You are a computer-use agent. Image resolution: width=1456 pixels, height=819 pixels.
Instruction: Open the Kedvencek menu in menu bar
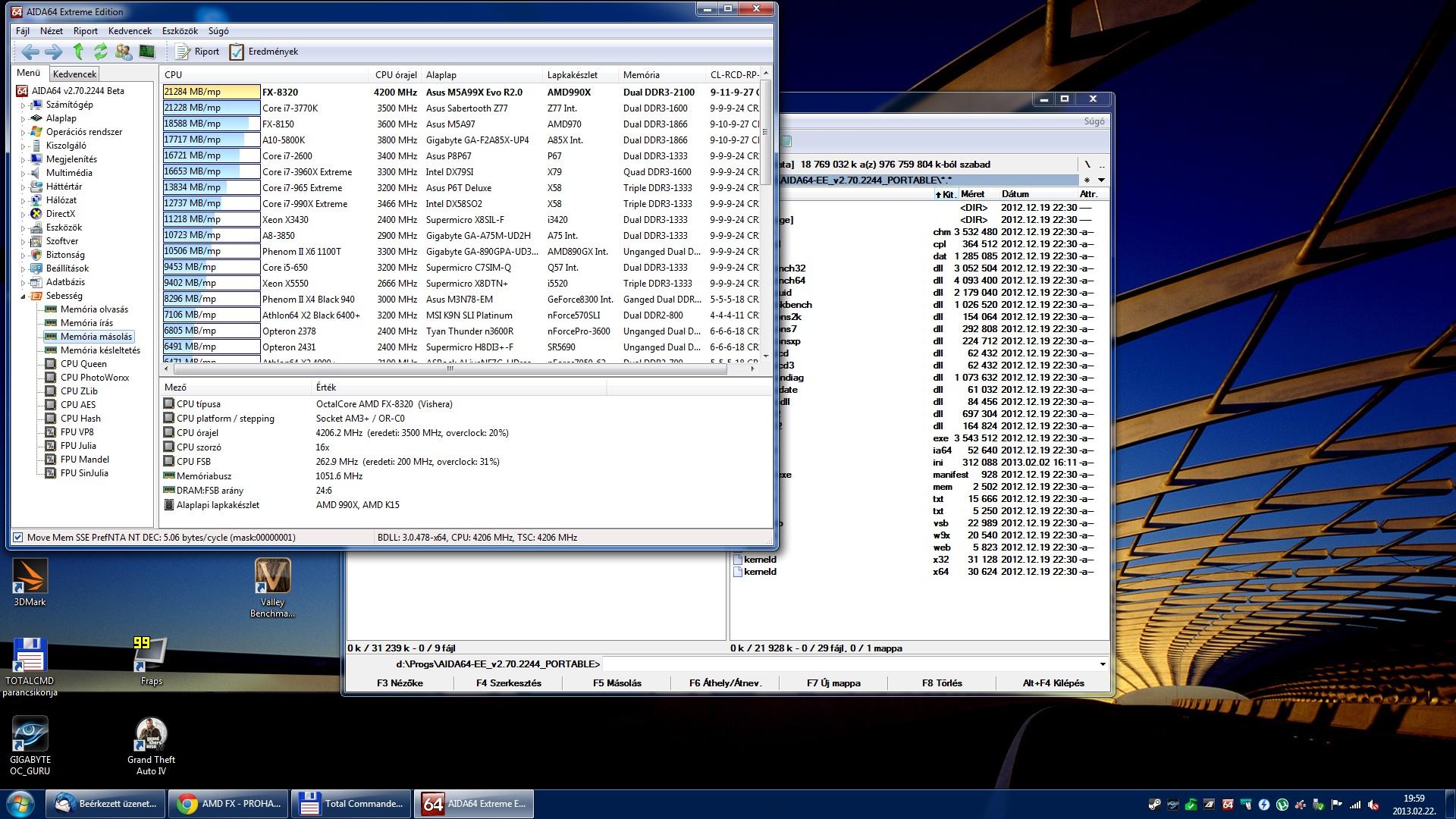tap(130, 31)
